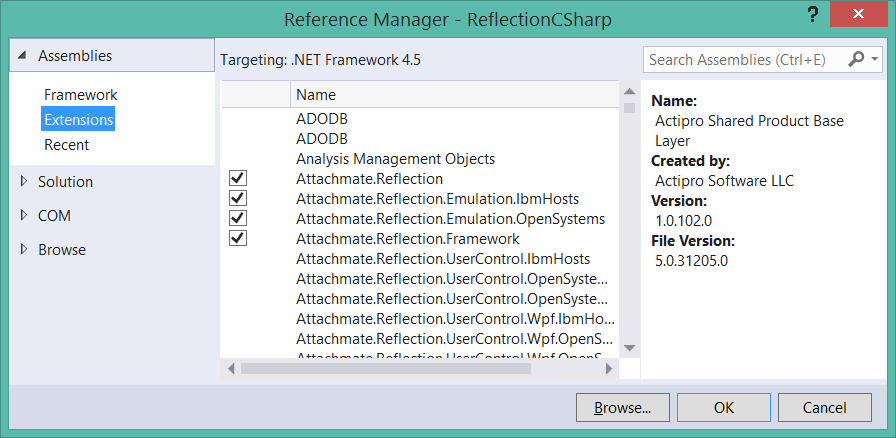
Task: Click the Cancel button
Action: coord(825,408)
